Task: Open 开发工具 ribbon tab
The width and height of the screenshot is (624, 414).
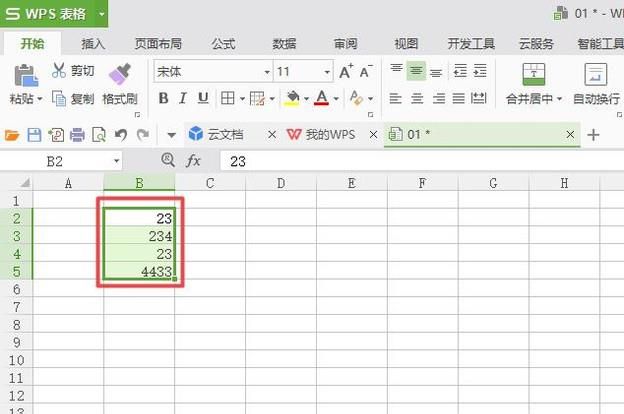Action: (471, 43)
